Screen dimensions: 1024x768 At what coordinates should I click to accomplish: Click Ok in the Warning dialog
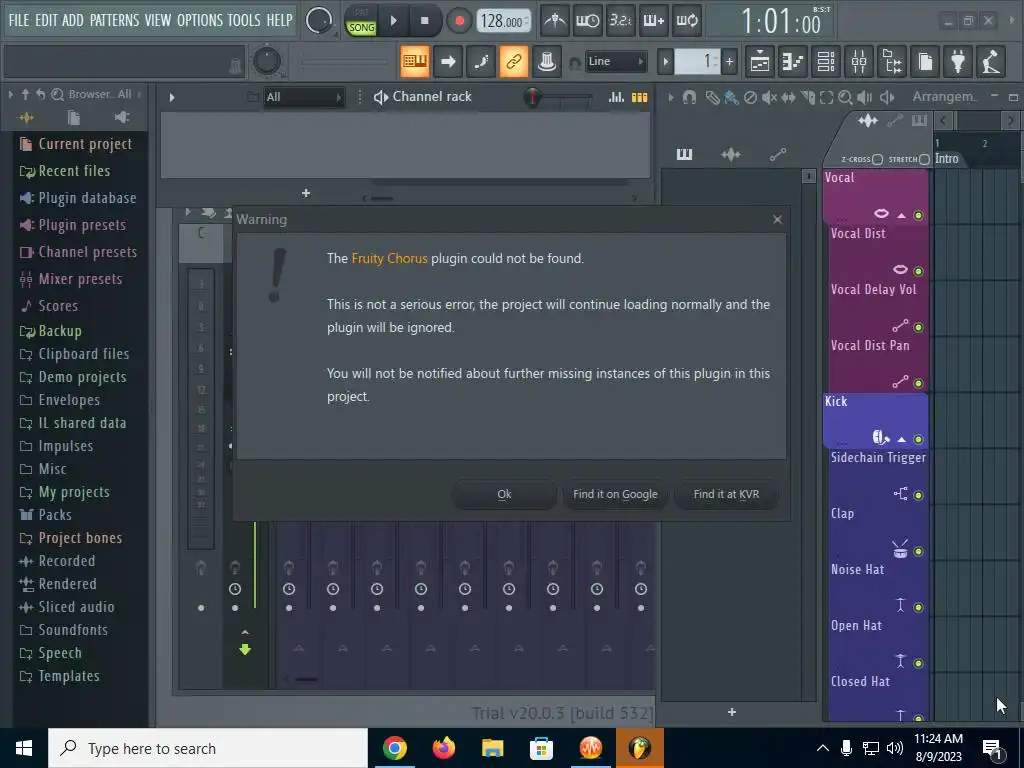point(504,494)
